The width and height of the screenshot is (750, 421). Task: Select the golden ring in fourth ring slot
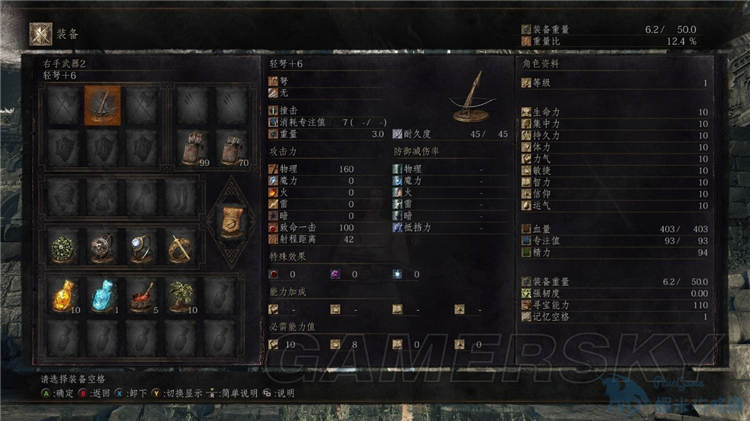181,247
